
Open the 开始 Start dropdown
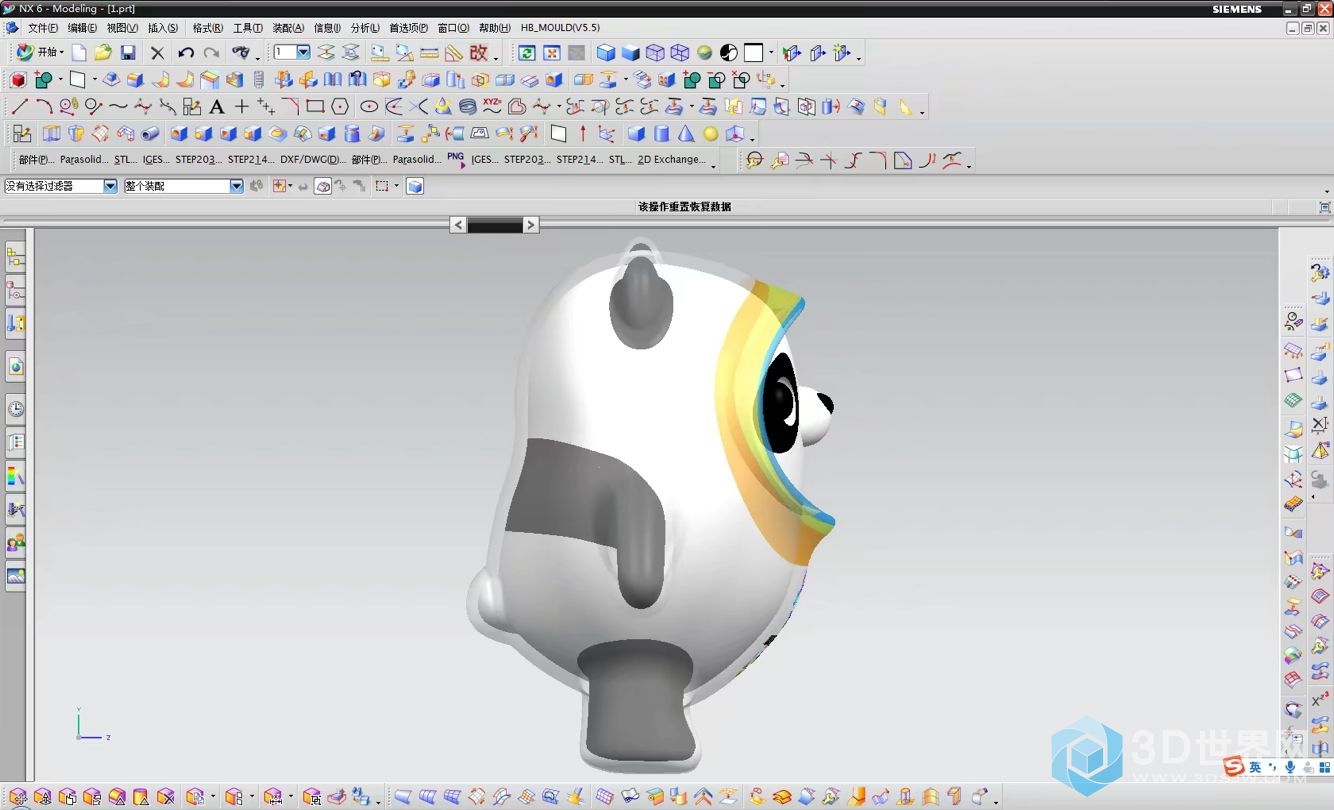[39, 53]
